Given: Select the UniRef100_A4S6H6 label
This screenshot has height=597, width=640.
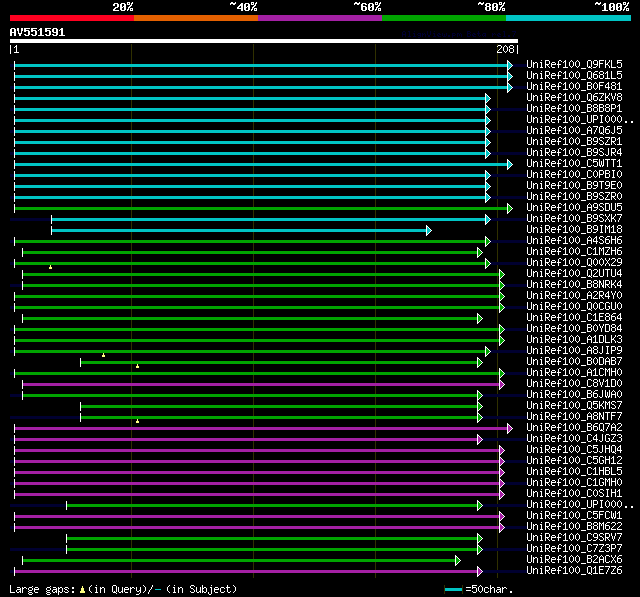Looking at the screenshot, I should pos(574,240).
